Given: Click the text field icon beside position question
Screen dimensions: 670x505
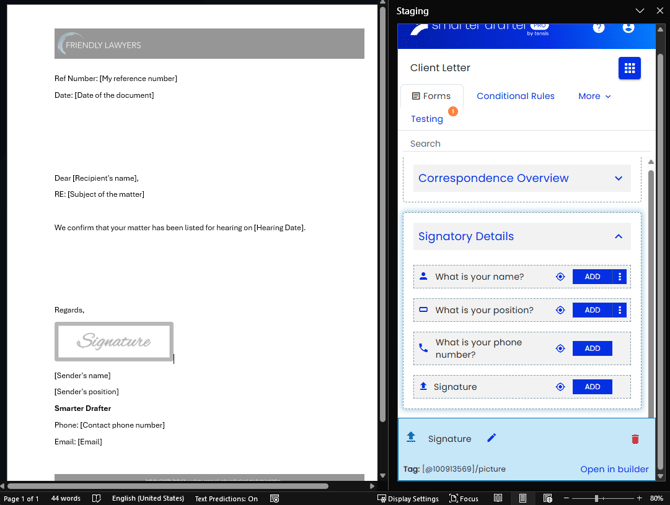Looking at the screenshot, I should click(423, 310).
